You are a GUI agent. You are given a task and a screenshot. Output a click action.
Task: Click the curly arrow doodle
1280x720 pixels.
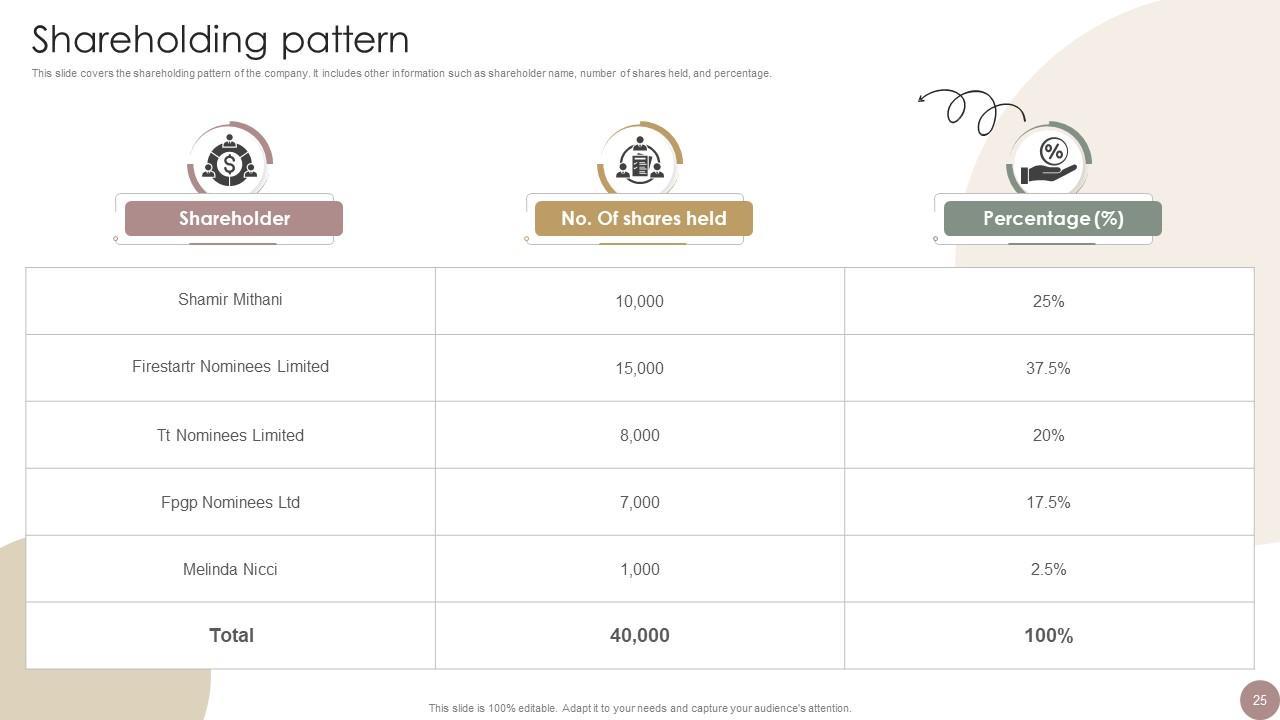(x=970, y=109)
